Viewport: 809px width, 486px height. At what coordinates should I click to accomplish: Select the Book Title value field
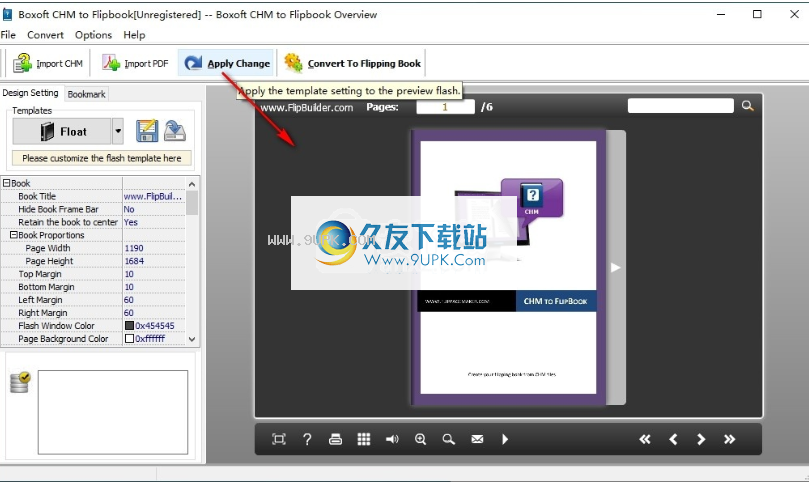[x=153, y=196]
